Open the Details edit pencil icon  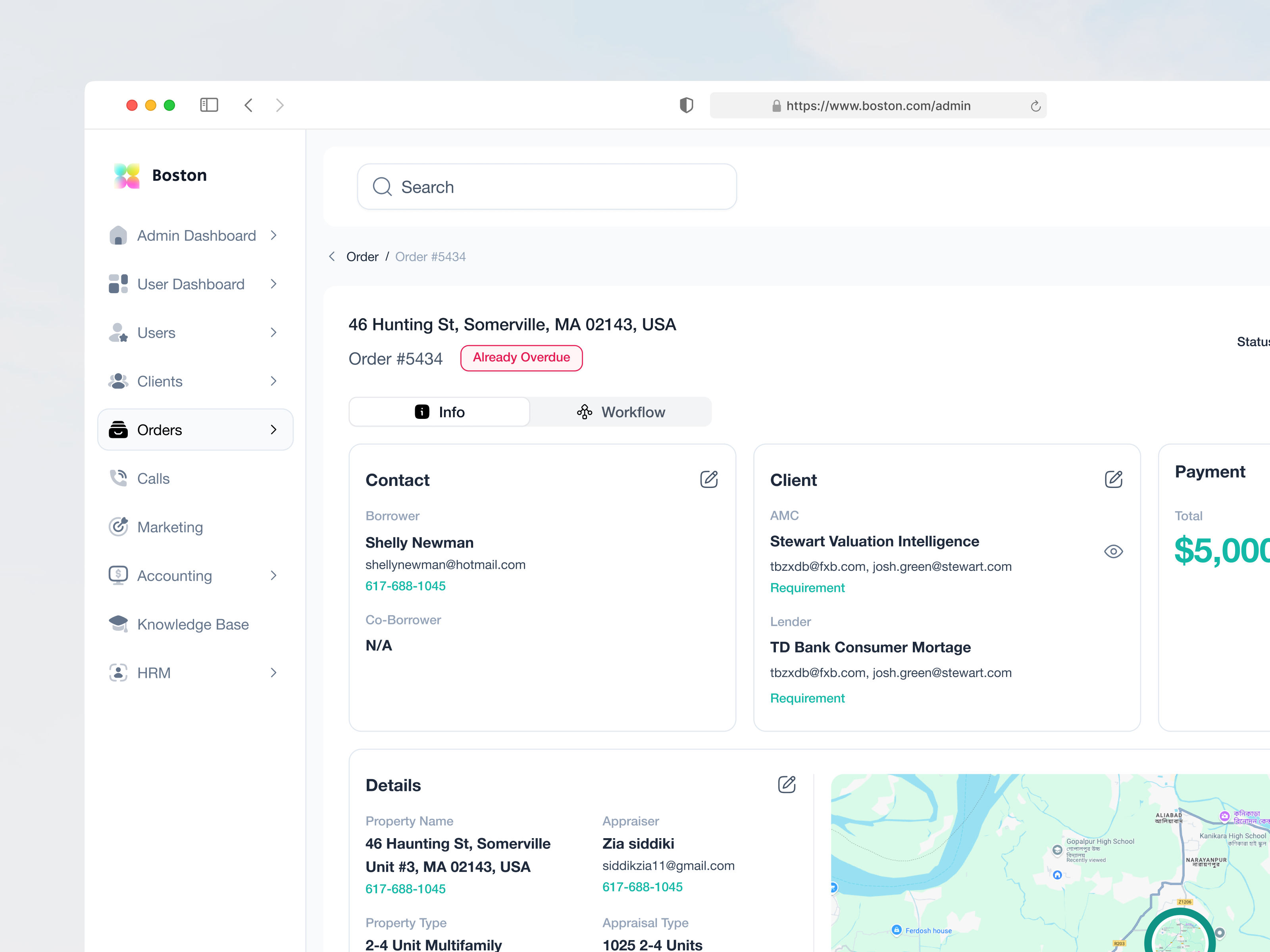point(787,785)
